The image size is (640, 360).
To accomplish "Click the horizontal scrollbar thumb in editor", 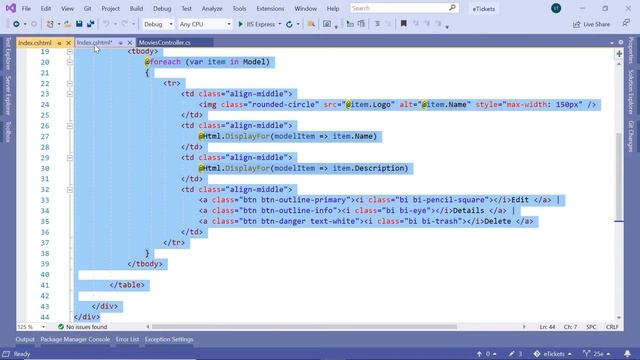I will click(304, 327).
